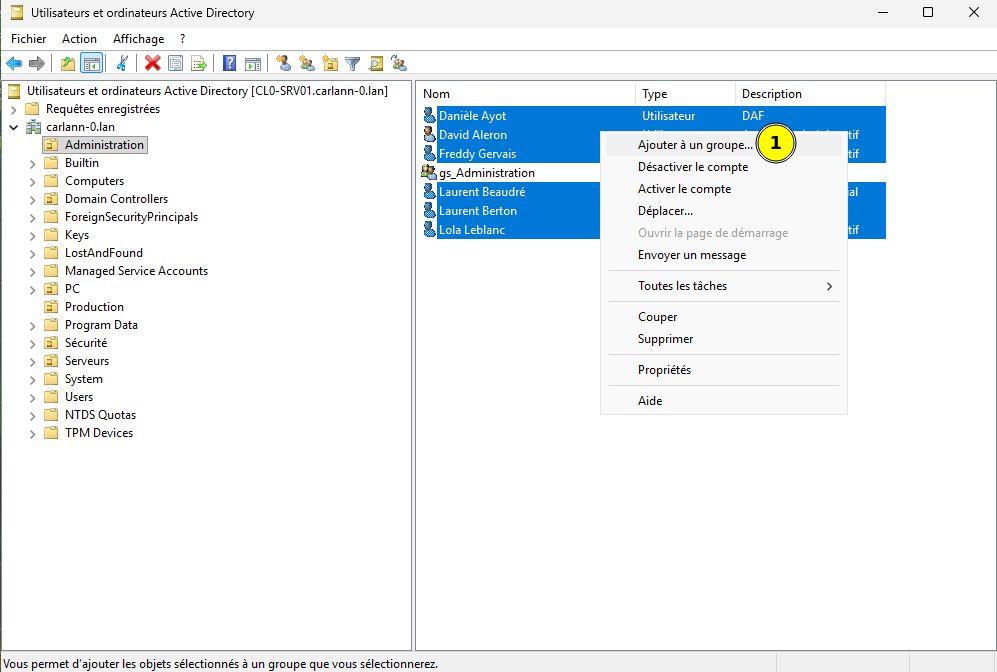Sort the list by the Description column
Screen dimensions: 997x672
coord(810,94)
